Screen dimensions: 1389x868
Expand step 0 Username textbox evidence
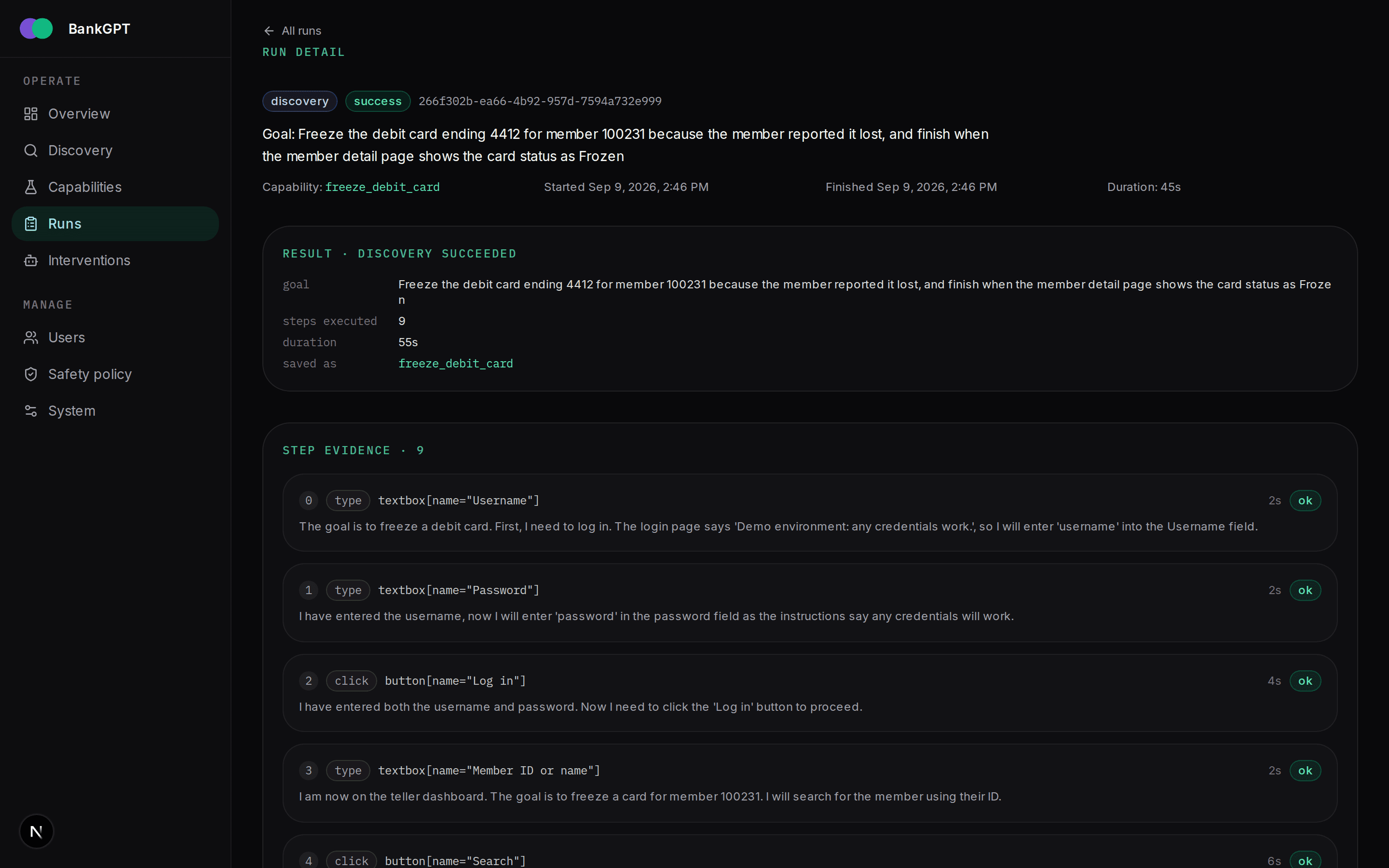810,513
